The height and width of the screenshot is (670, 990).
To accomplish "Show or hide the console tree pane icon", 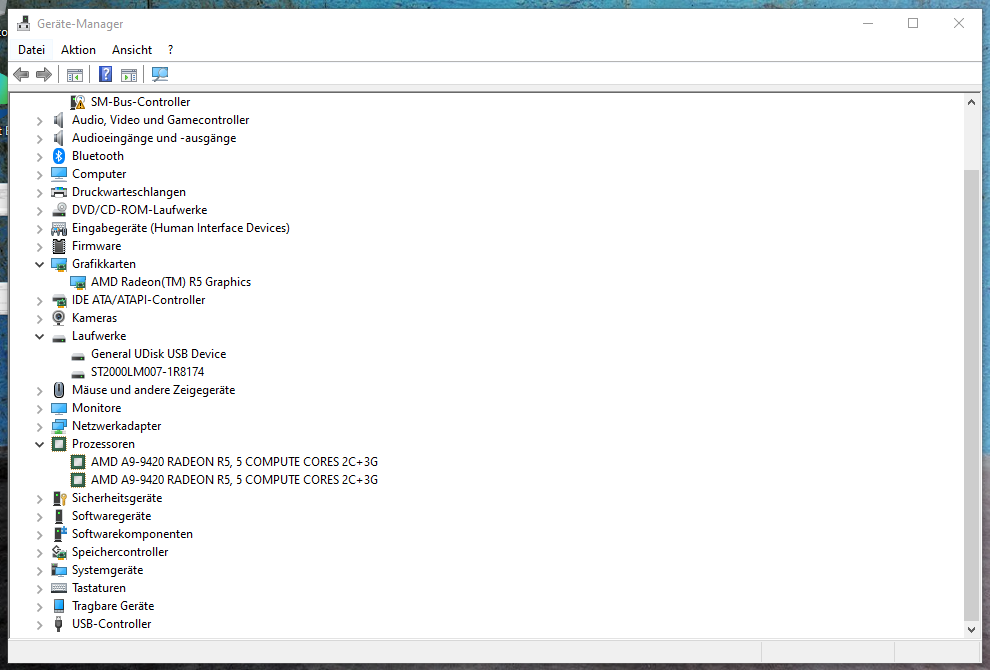I will tap(75, 75).
